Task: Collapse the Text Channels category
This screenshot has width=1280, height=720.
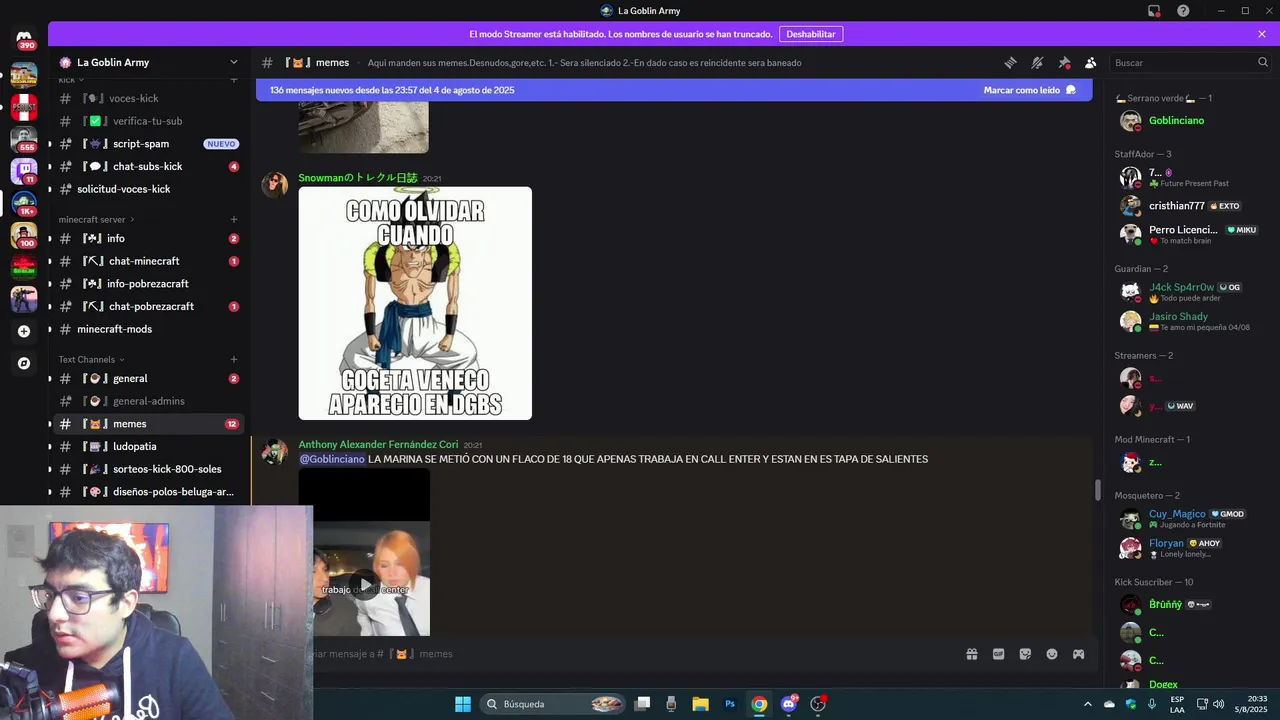Action: click(91, 359)
